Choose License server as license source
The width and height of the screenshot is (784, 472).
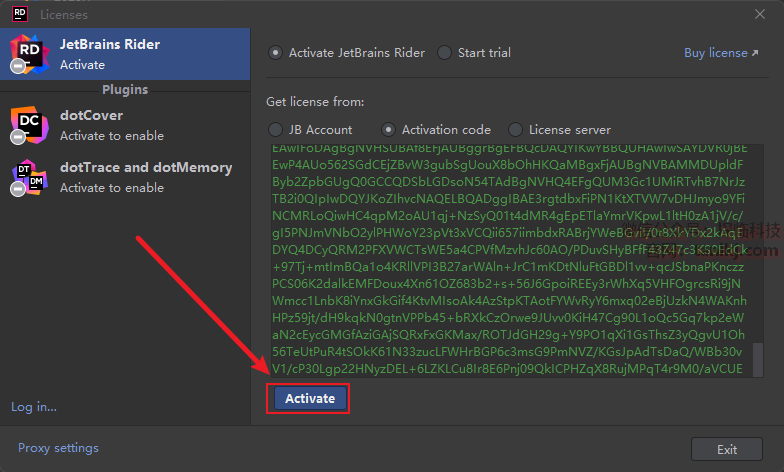tap(516, 129)
